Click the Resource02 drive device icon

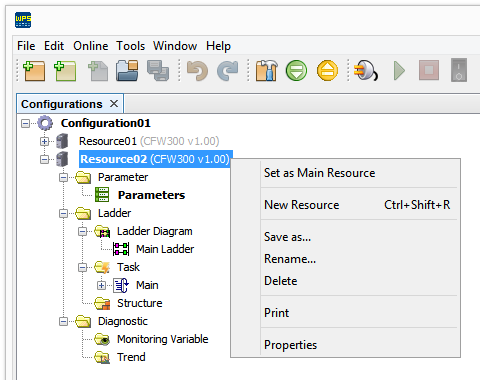[x=62, y=159]
